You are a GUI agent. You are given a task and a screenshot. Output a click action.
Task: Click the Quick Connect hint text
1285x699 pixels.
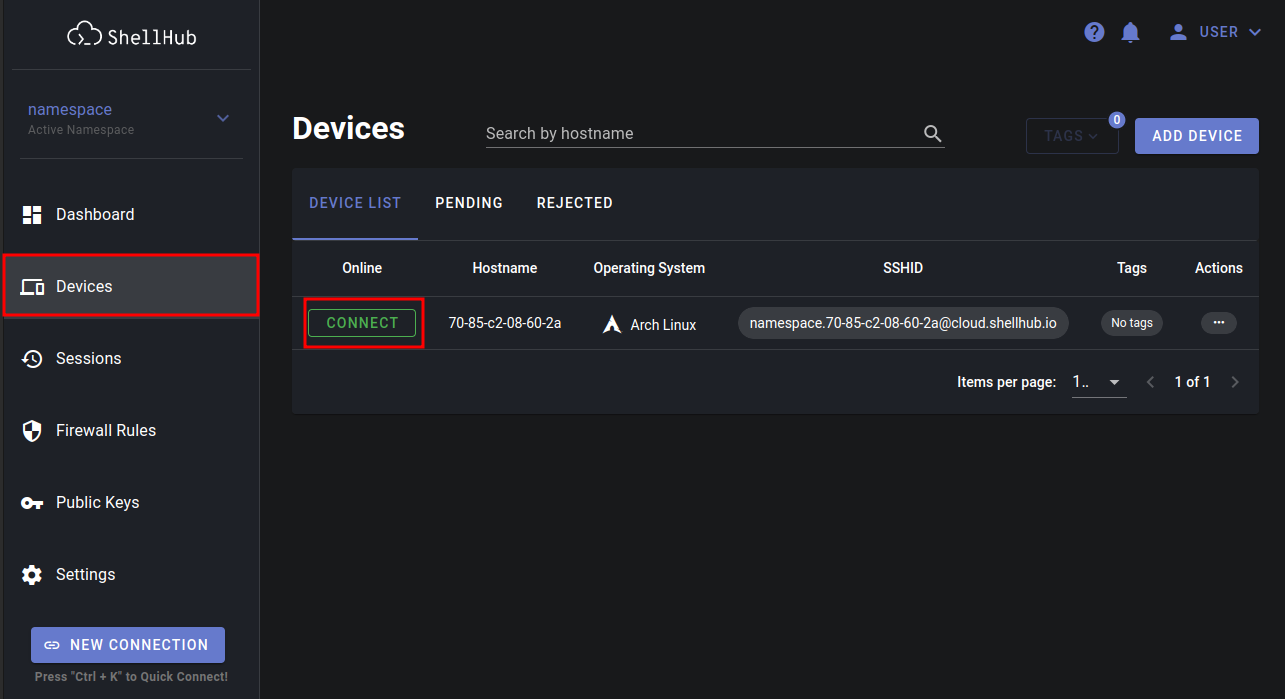point(131,677)
